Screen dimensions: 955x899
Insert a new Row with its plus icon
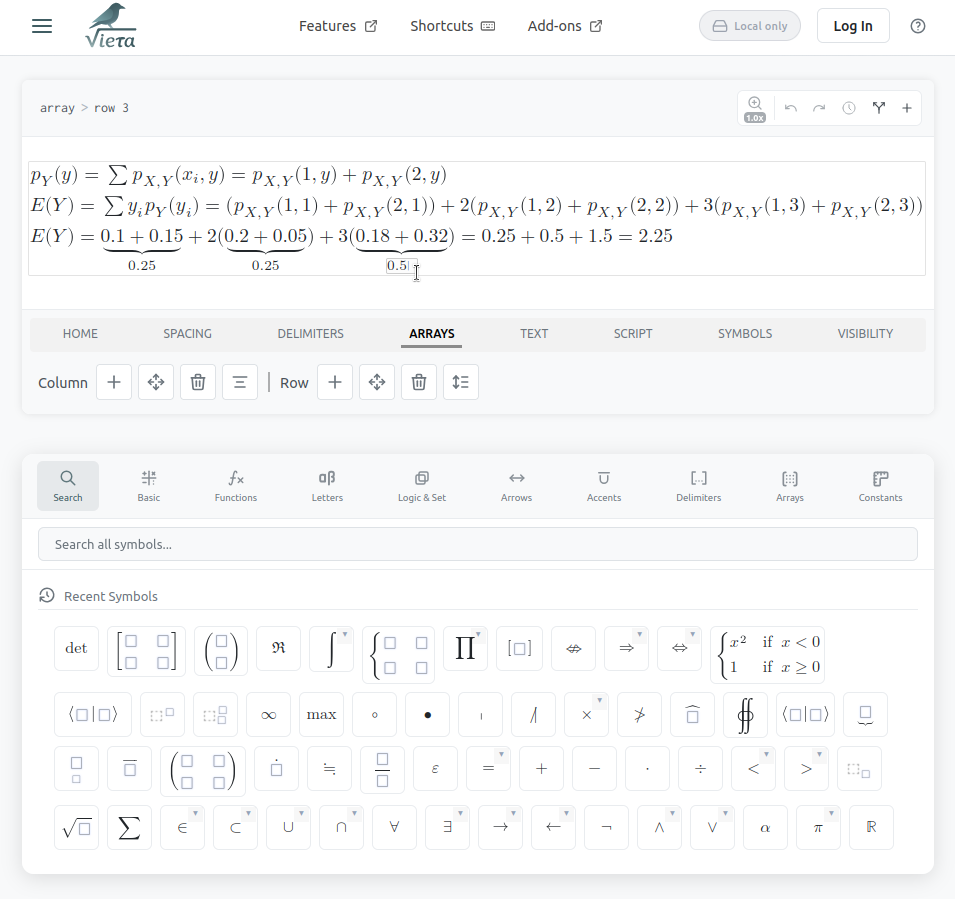pos(334,382)
